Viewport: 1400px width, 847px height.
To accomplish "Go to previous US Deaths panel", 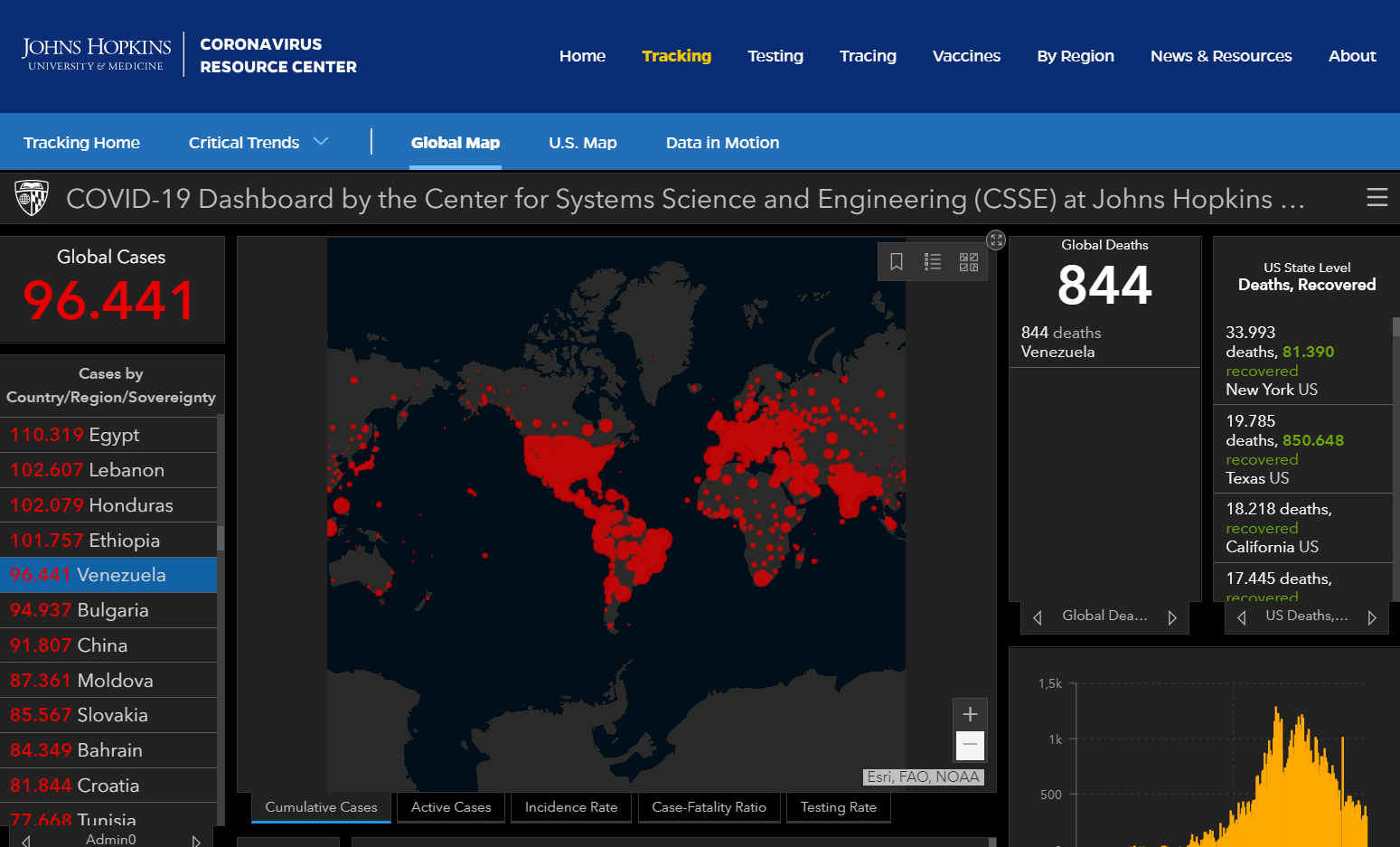I will click(1242, 617).
